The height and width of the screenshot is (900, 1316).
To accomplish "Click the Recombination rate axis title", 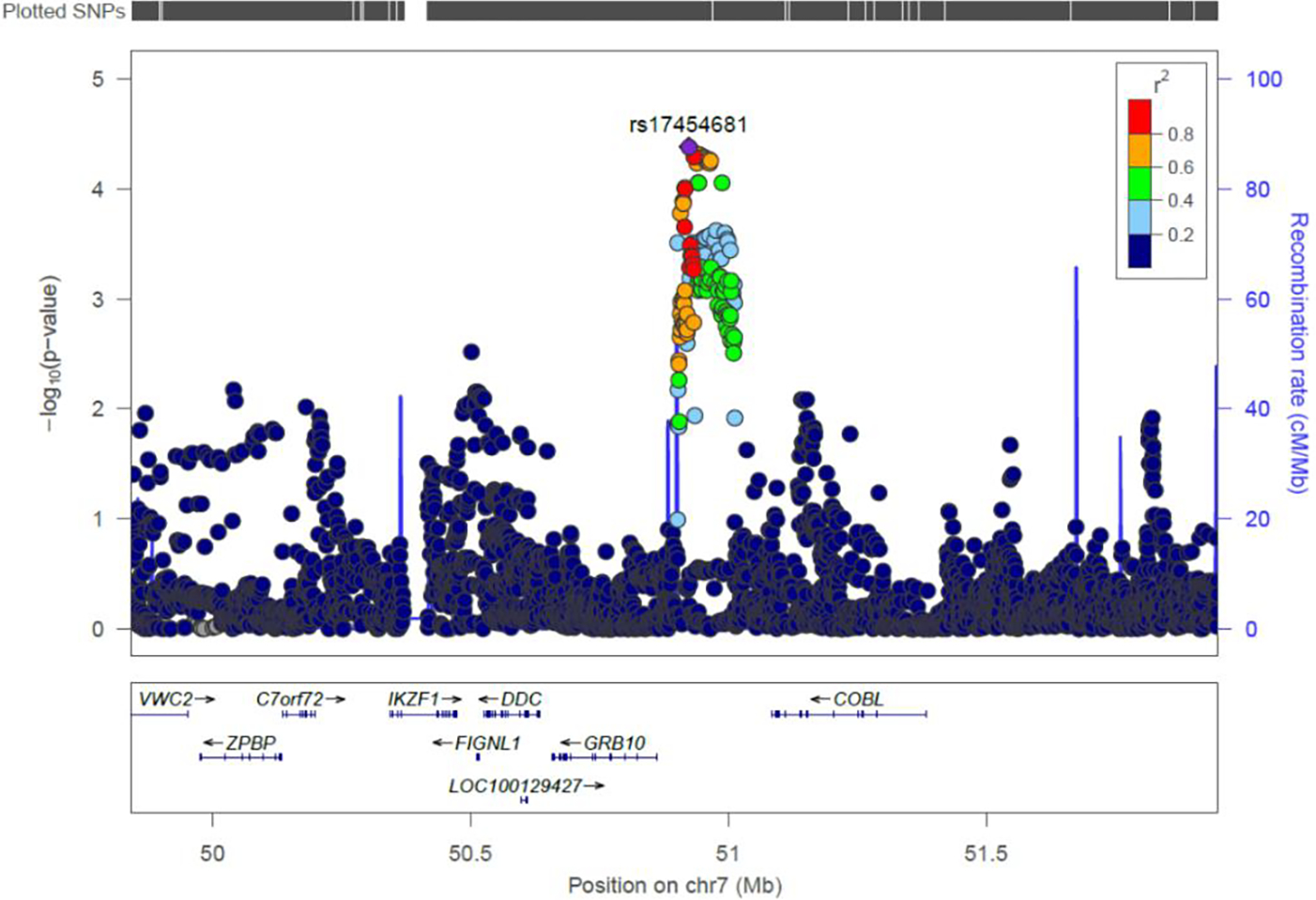I will (1297, 352).
